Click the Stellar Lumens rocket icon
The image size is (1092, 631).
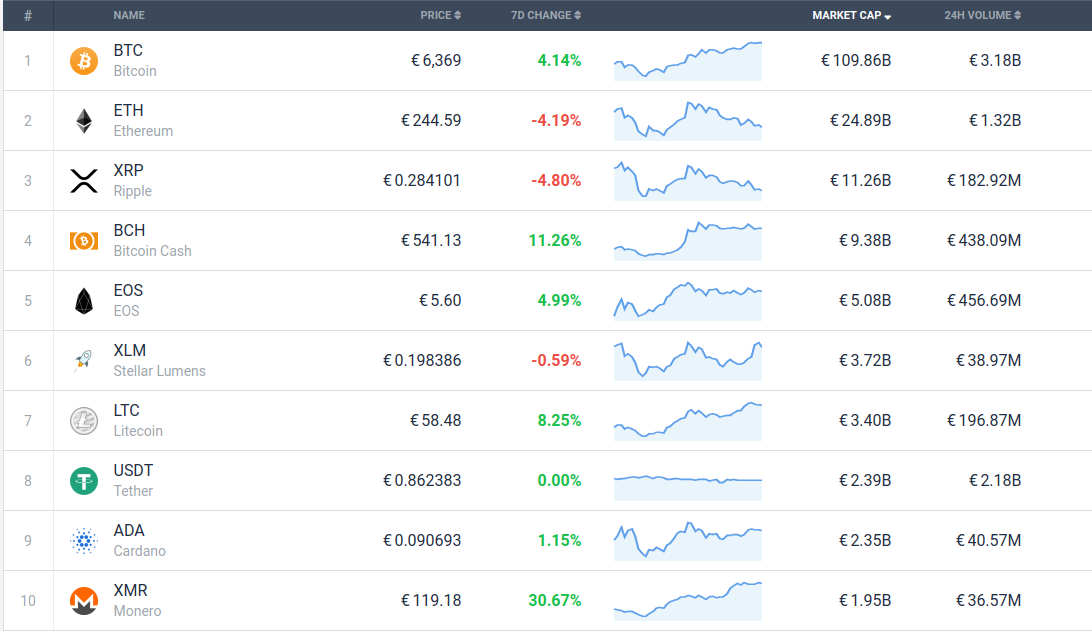(84, 361)
